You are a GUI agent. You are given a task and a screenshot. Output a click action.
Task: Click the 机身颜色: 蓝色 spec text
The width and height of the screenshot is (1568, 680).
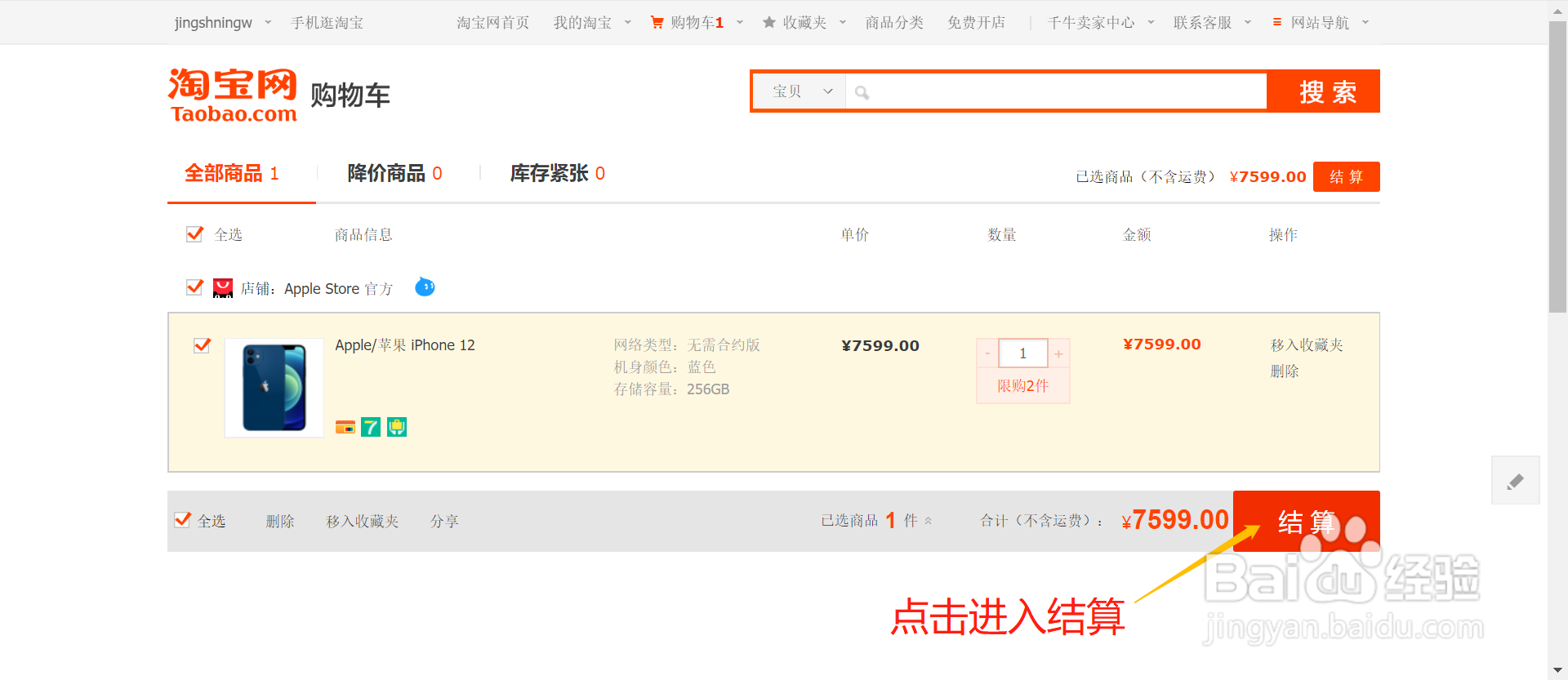point(665,367)
